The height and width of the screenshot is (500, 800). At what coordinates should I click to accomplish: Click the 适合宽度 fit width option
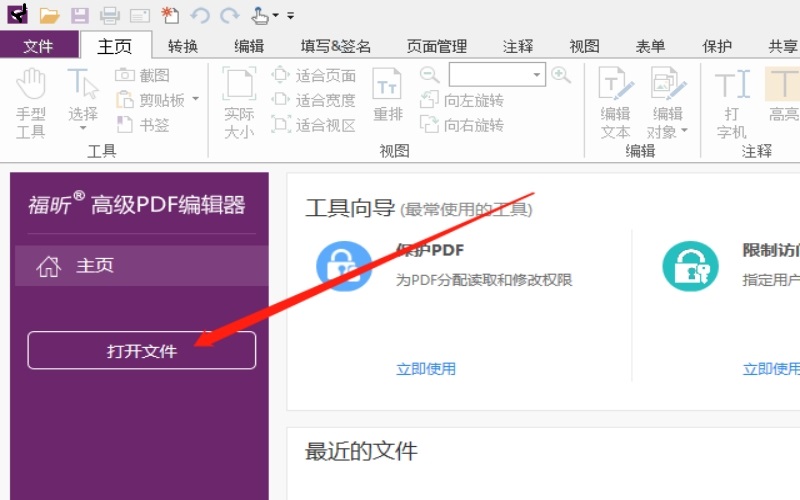[314, 100]
